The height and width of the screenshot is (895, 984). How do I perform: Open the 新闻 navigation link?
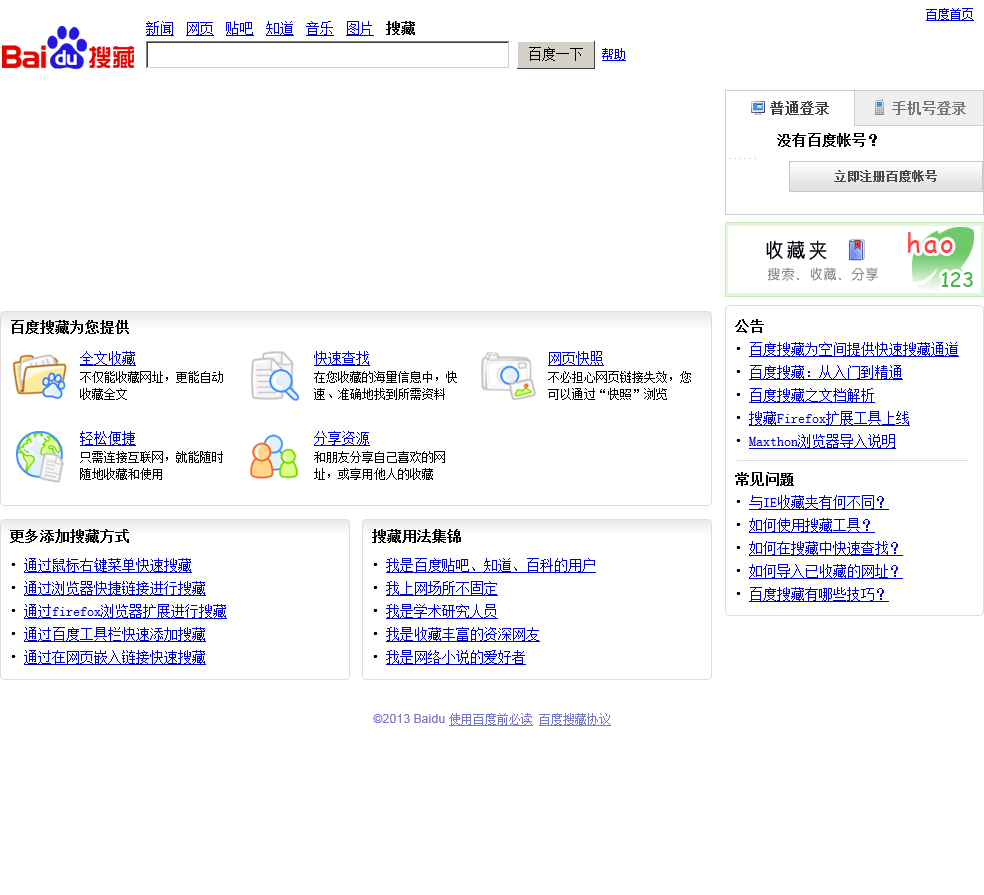coord(159,28)
